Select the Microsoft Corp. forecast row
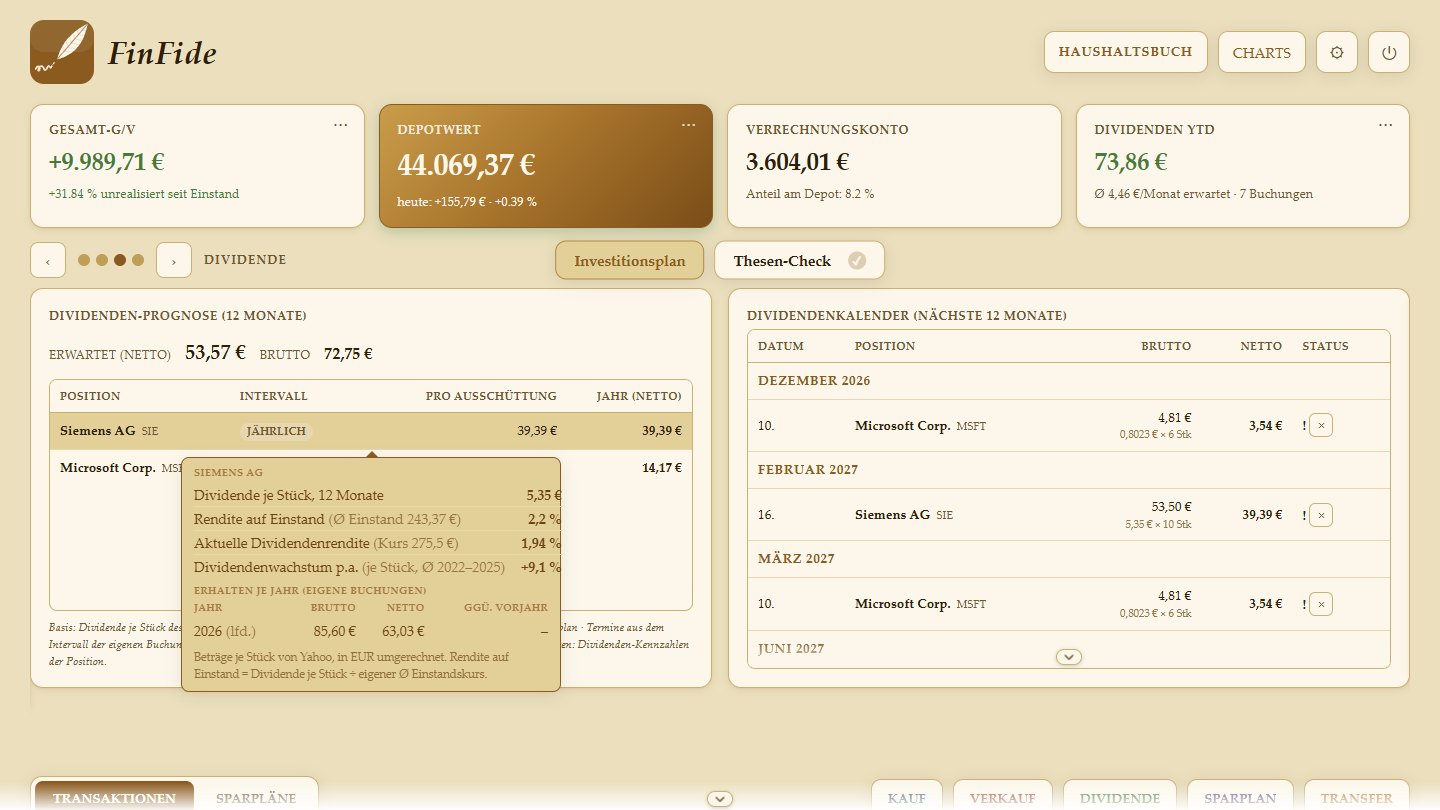Viewport: 1440px width, 810px height. click(371, 467)
